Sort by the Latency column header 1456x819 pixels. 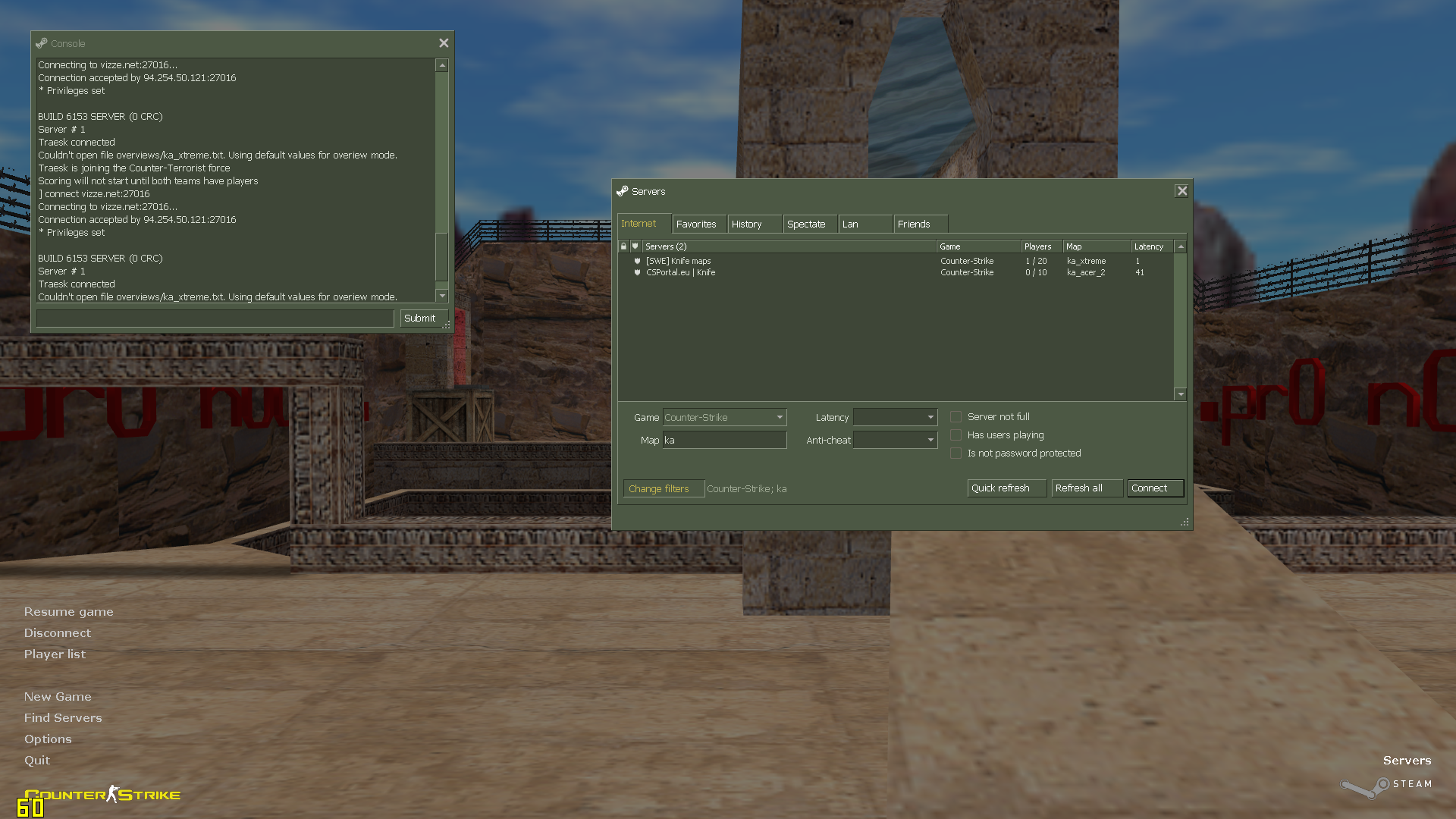click(1152, 246)
